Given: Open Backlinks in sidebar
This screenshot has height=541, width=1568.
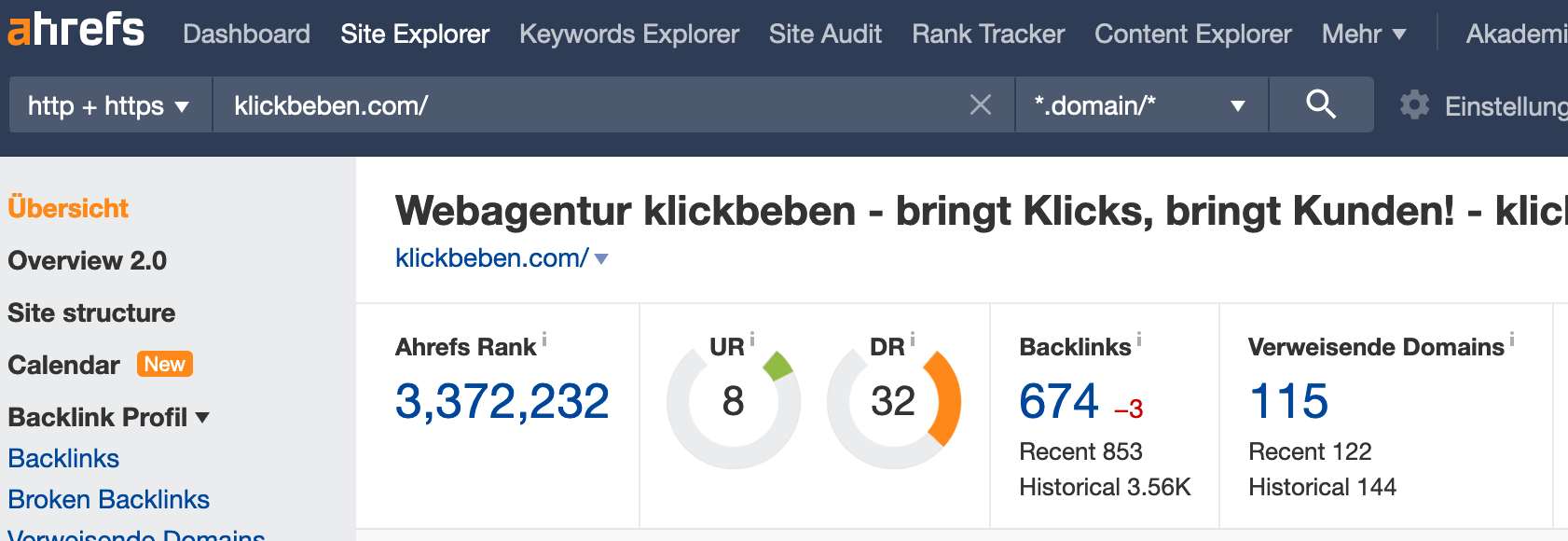Looking at the screenshot, I should (x=63, y=458).
